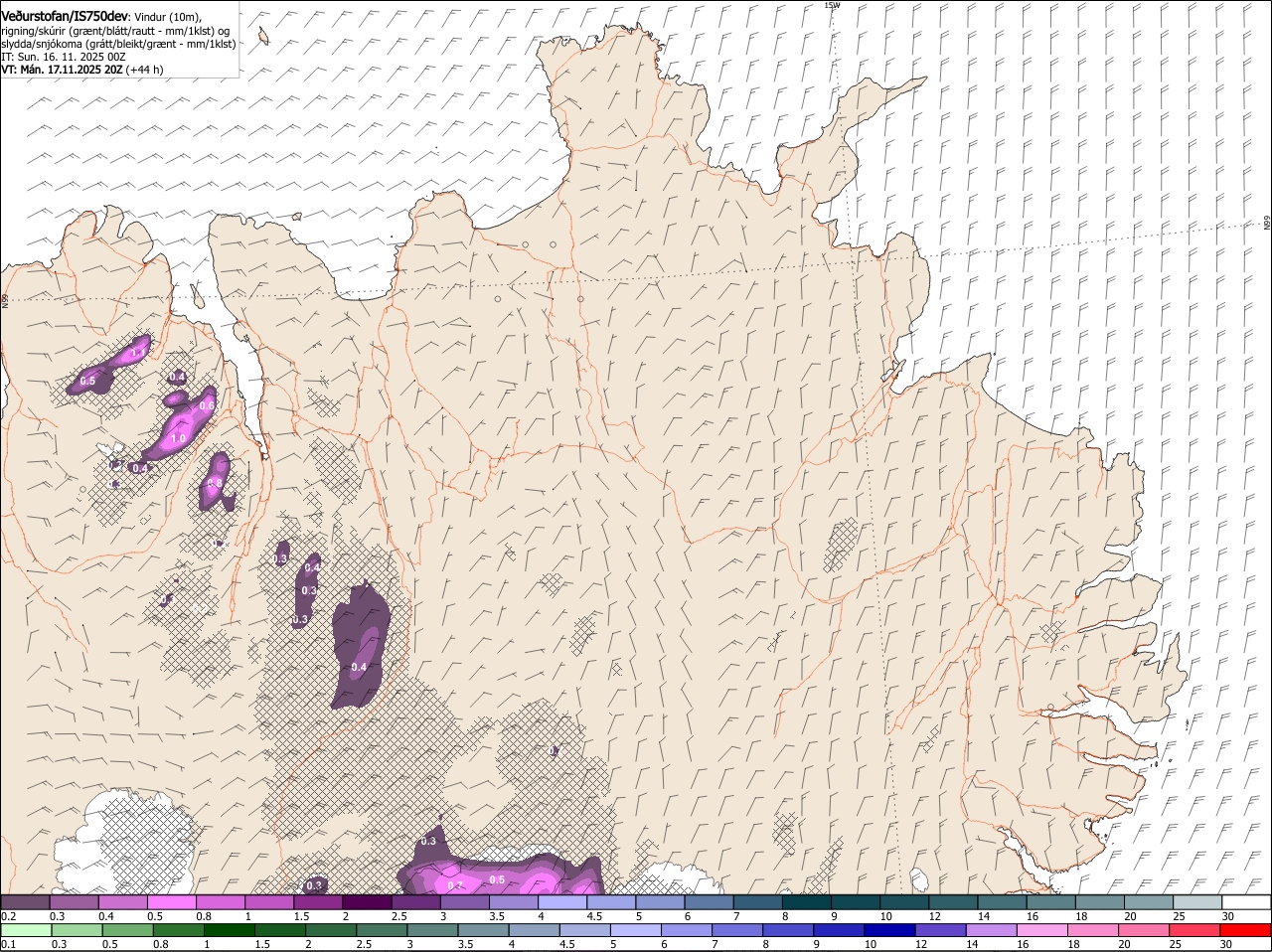Image resolution: width=1272 pixels, height=952 pixels.
Task: Pick lower legend swatch between 20 and 25
Action: point(1144,931)
